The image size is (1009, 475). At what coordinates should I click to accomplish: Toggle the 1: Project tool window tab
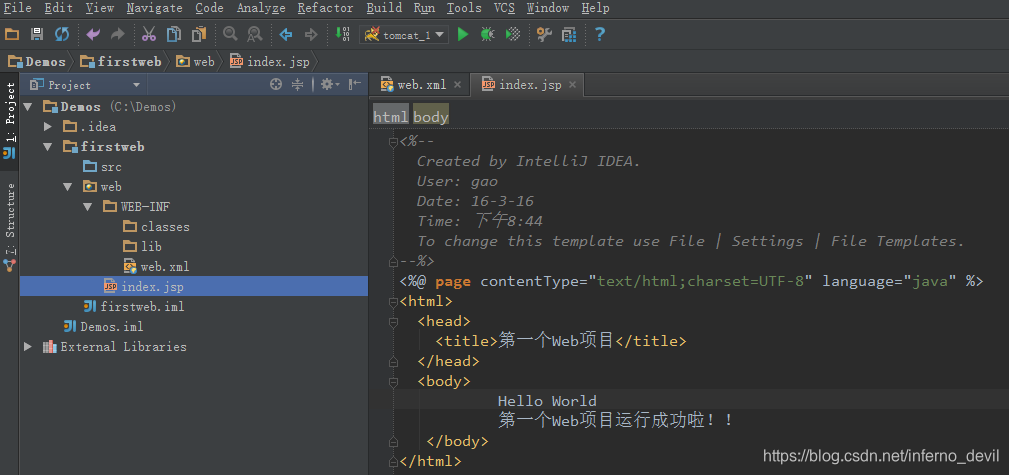point(10,120)
